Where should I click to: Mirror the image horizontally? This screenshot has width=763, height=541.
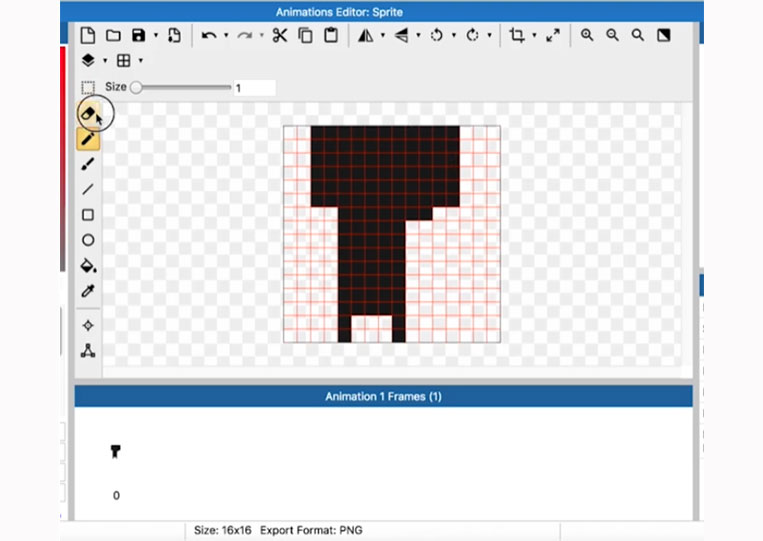click(365, 35)
